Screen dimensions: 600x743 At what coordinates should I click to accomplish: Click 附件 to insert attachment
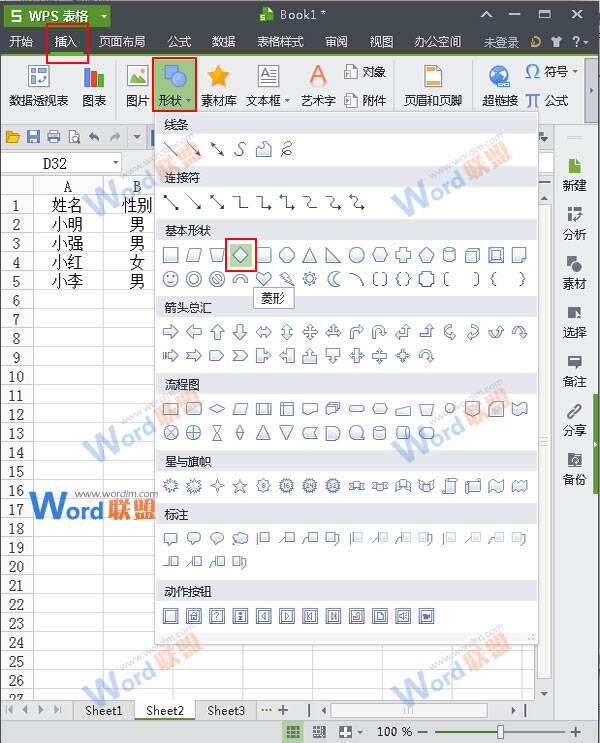tap(365, 100)
